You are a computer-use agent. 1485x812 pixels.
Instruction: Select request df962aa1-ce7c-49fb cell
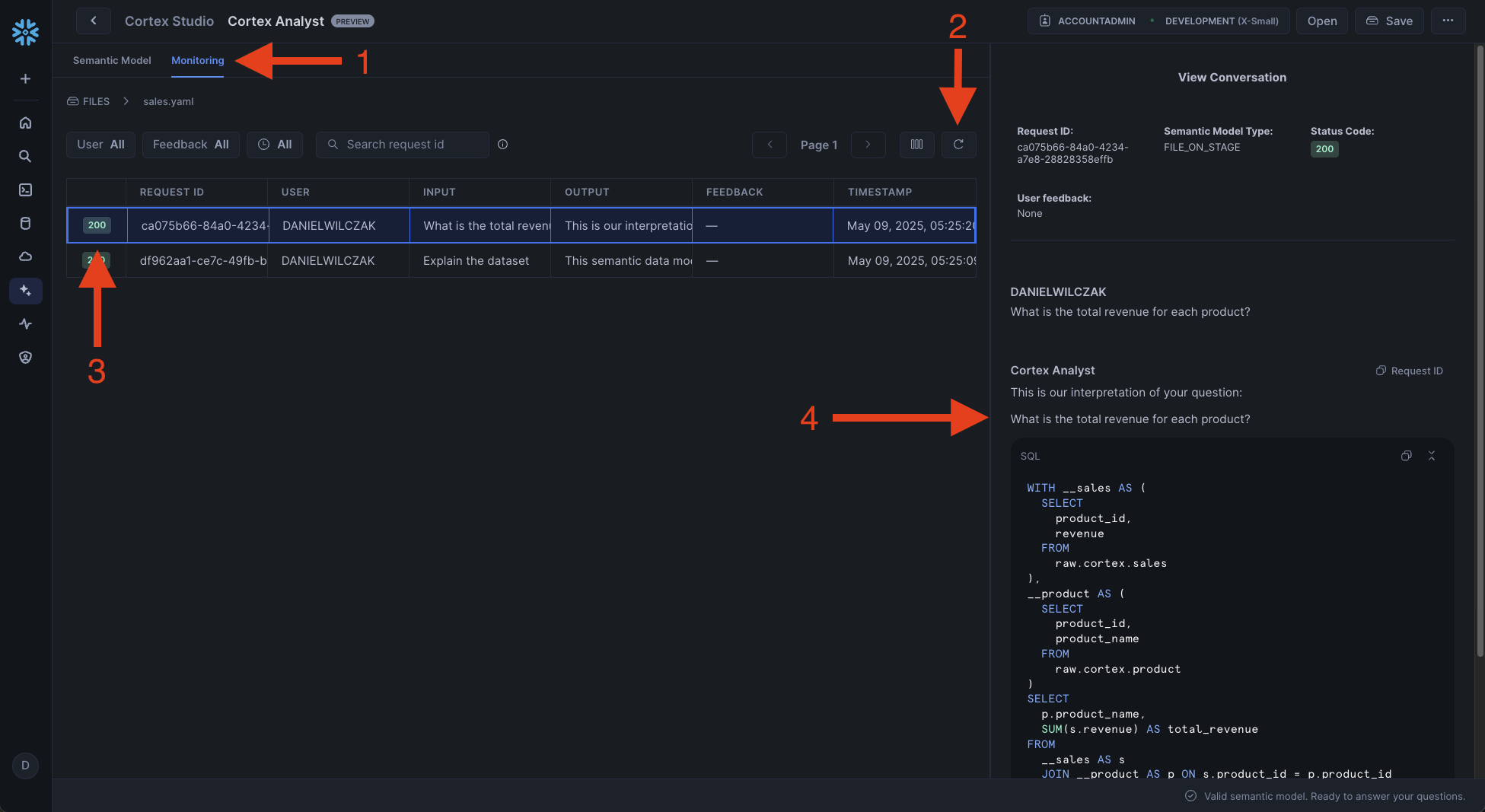(197, 260)
